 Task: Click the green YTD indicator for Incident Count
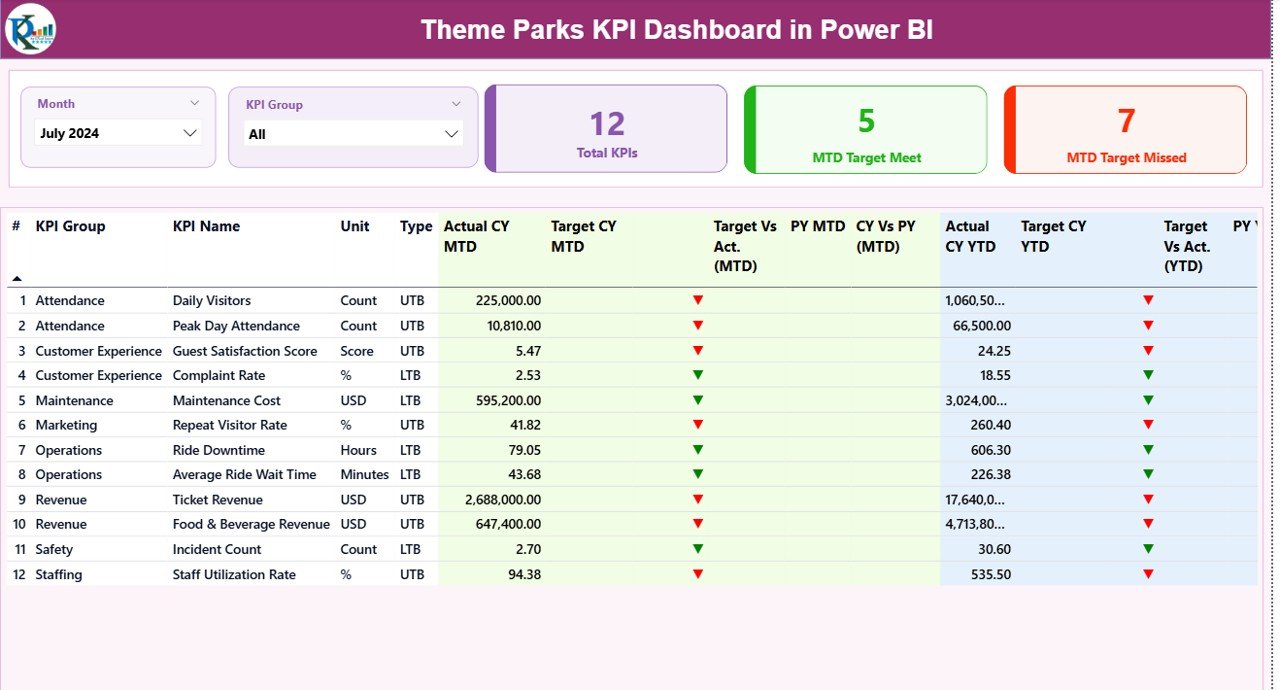click(x=1148, y=548)
